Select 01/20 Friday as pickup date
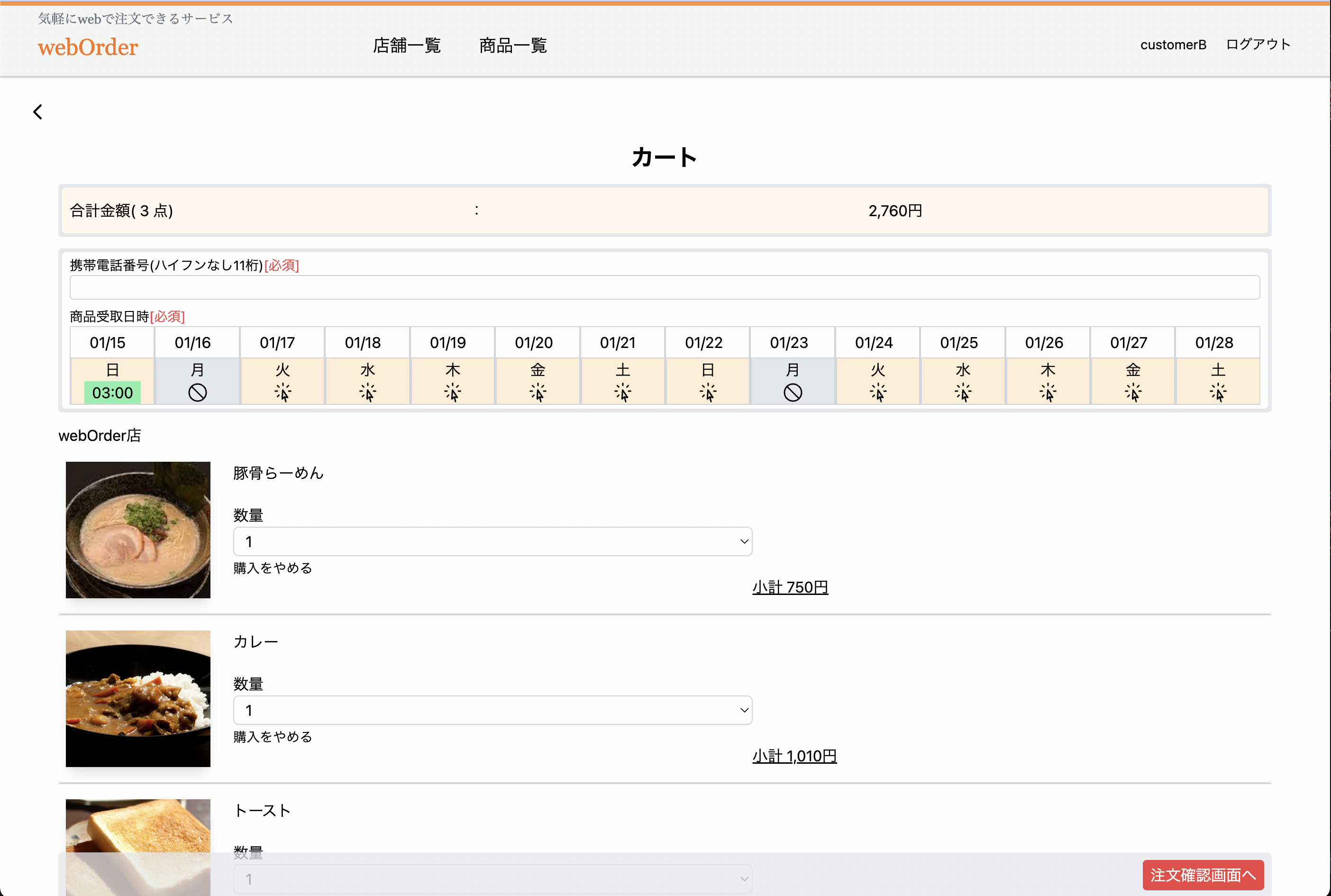Screen dimensions: 1331x896 click(x=538, y=381)
